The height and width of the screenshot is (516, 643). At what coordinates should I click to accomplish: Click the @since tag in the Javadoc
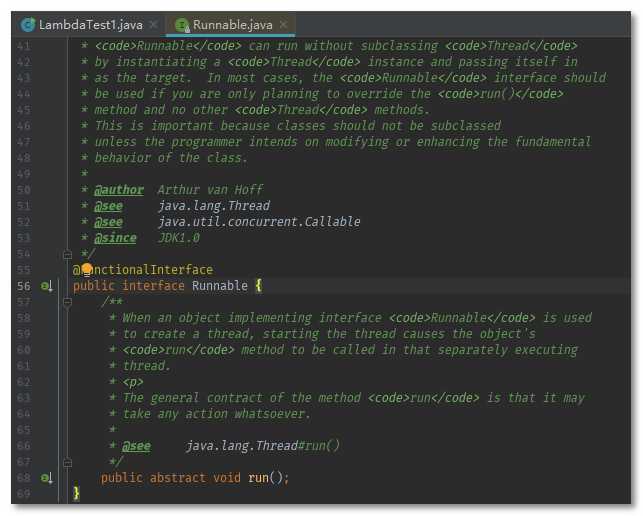click(x=115, y=238)
